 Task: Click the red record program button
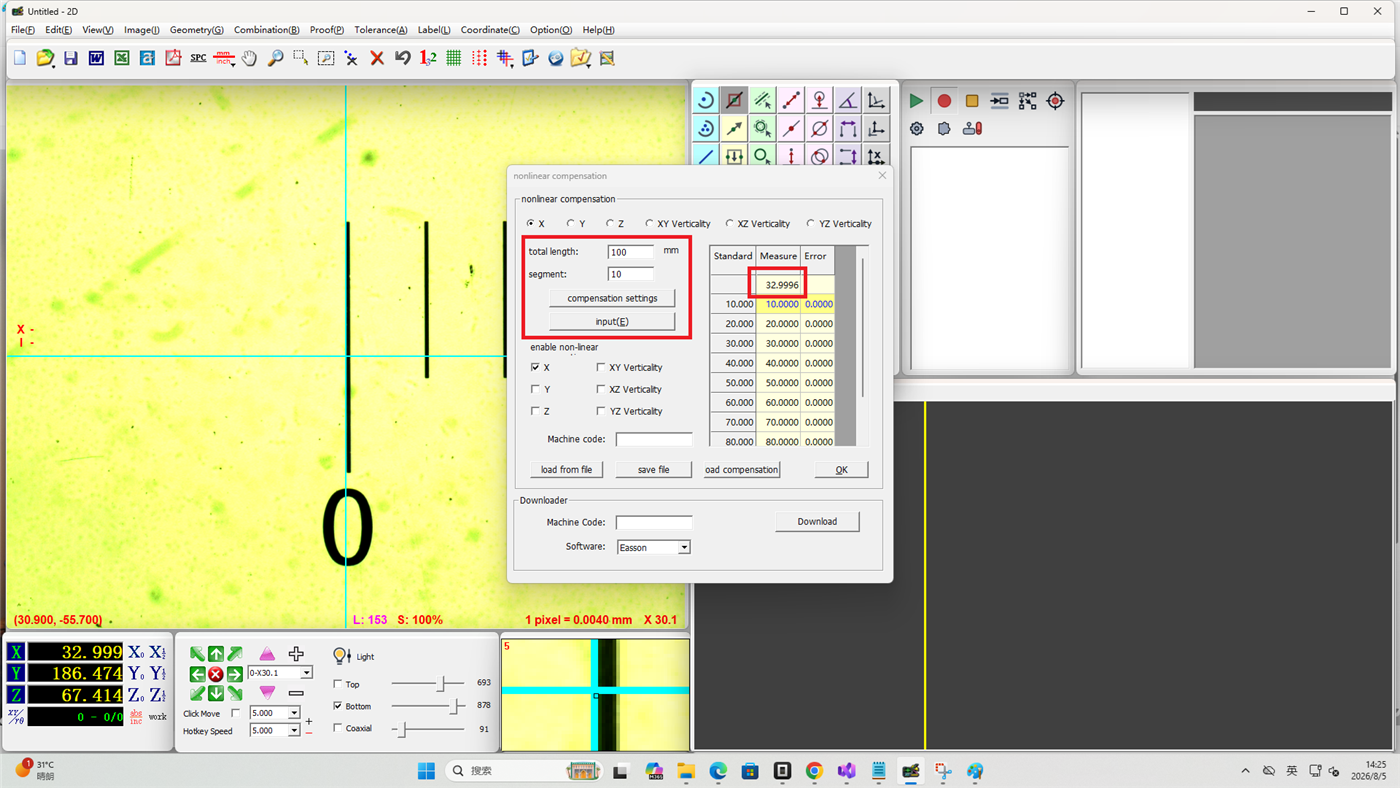pos(944,101)
